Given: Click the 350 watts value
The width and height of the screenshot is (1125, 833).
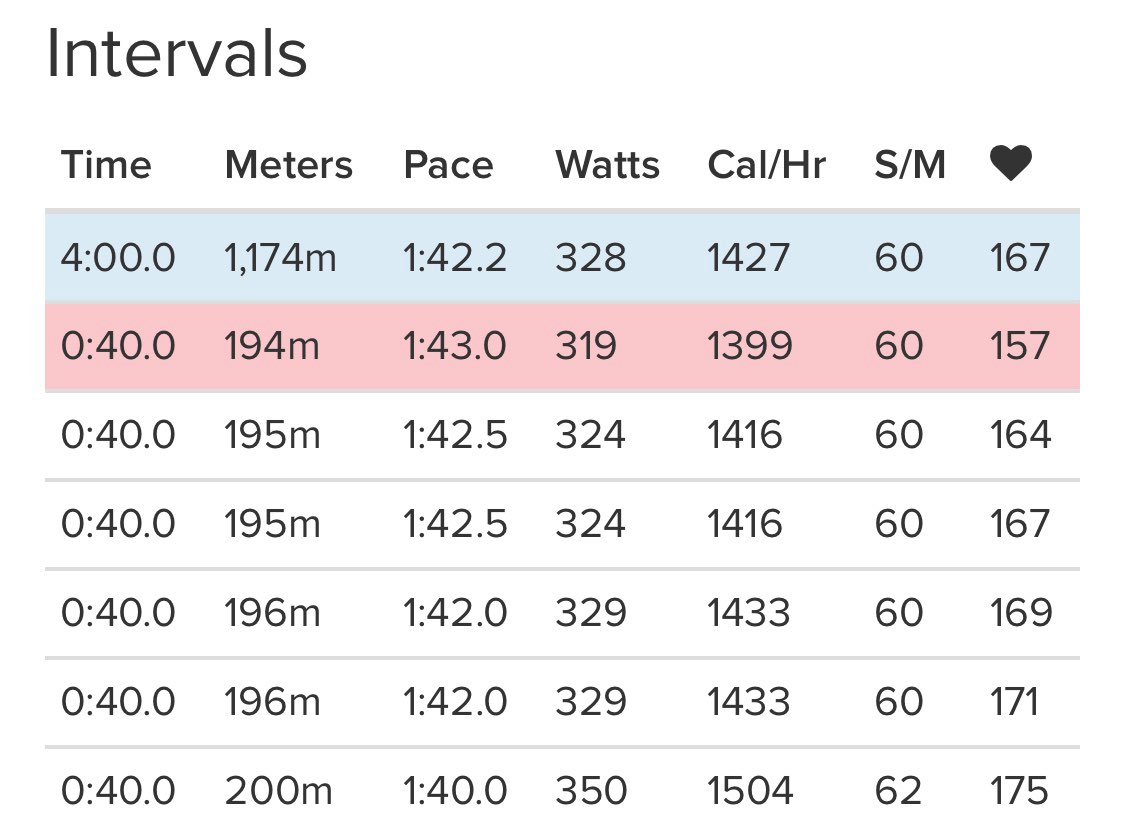Looking at the screenshot, I should [591, 791].
